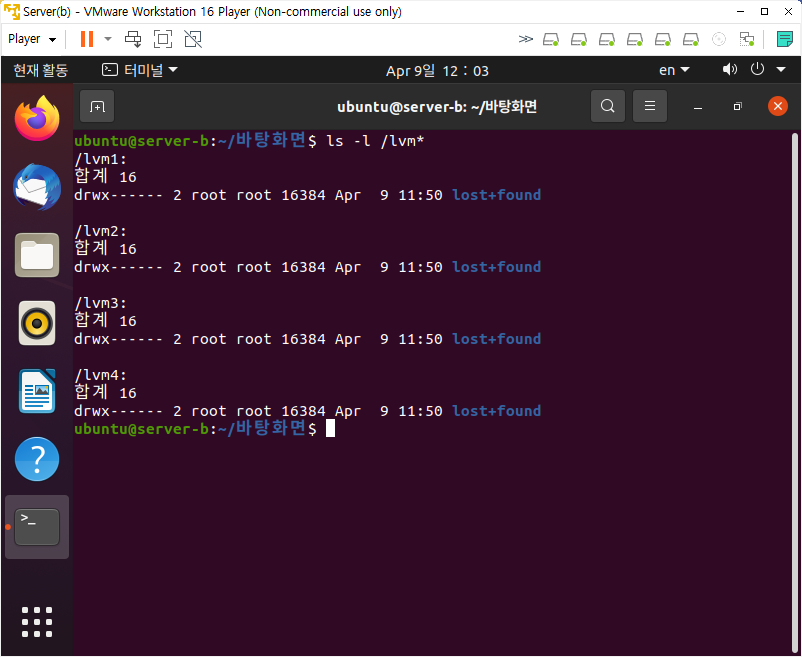The height and width of the screenshot is (657, 802).
Task: Launch Firefox from the dock
Action: pyautogui.click(x=37, y=119)
